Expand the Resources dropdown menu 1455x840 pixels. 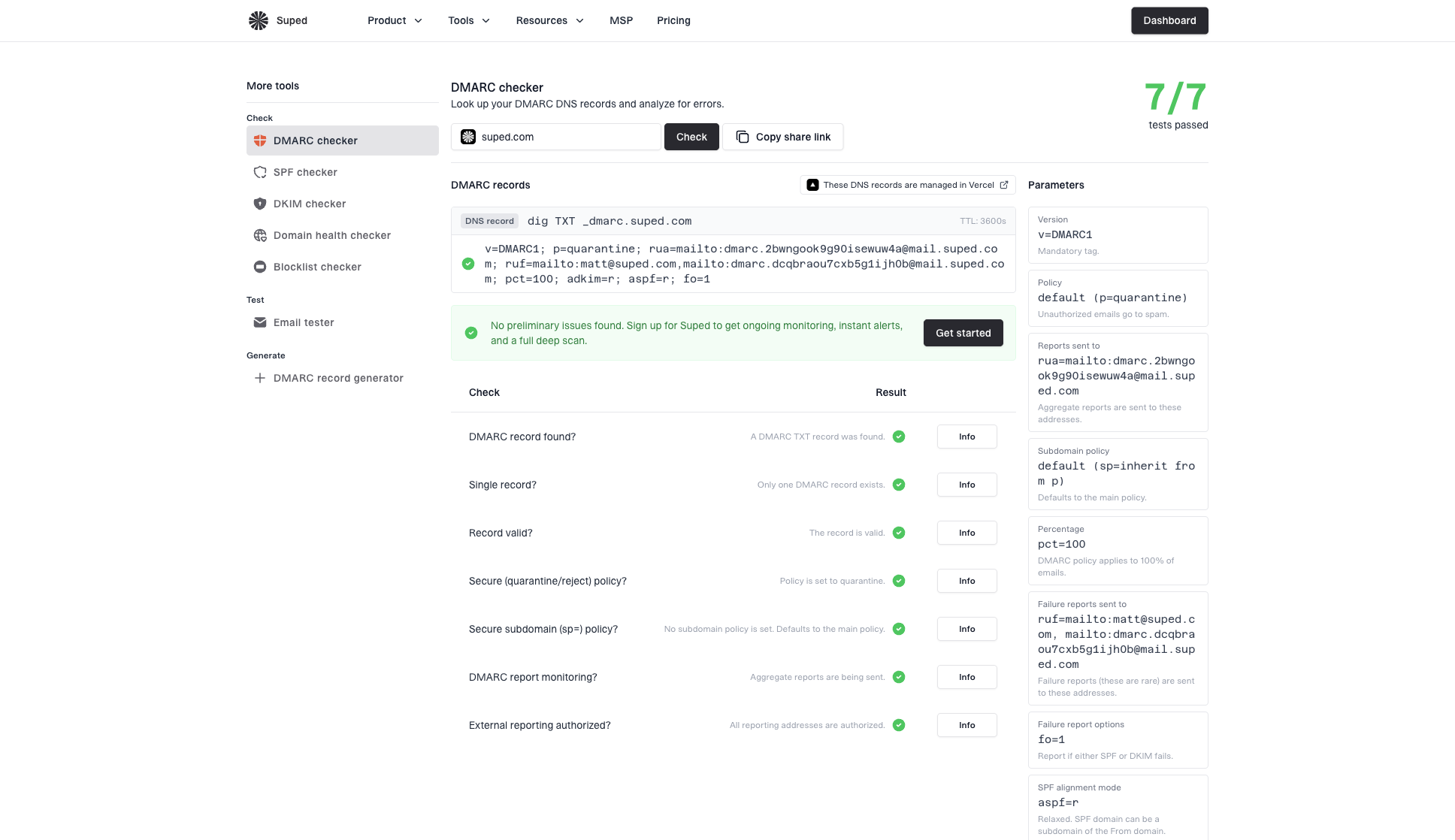tap(549, 20)
